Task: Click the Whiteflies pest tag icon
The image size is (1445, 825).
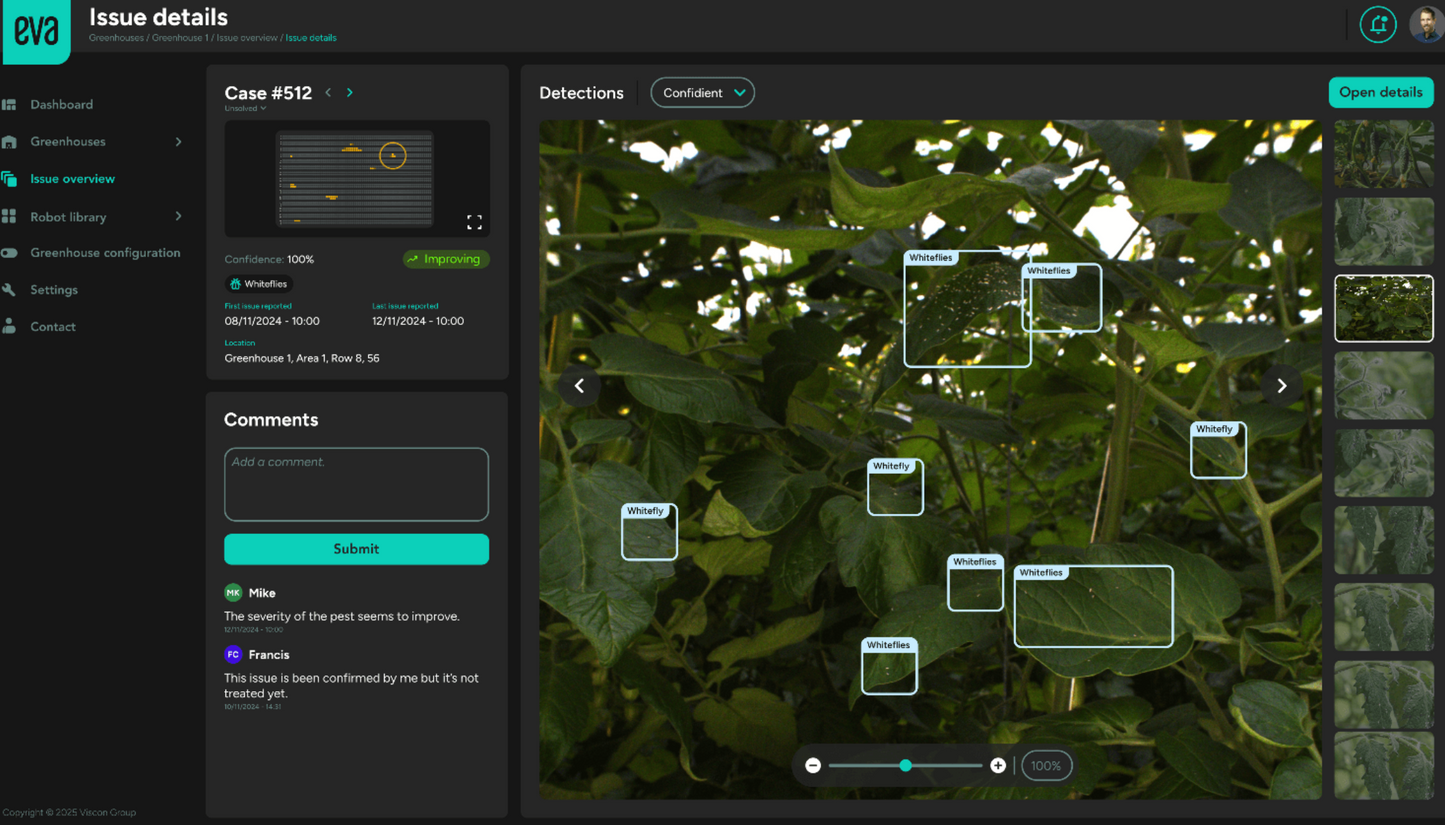Action: tap(235, 284)
